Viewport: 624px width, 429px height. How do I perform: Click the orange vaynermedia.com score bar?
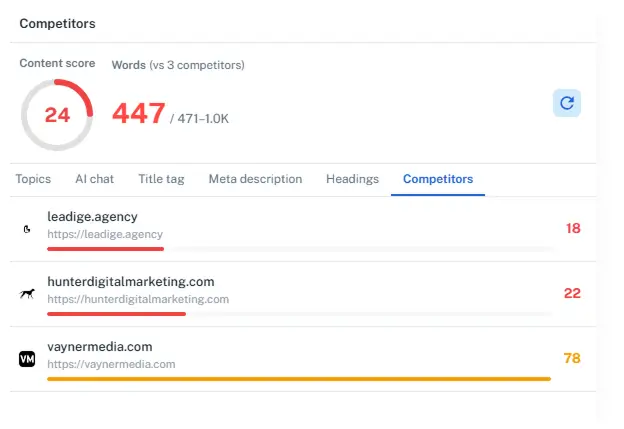[x=299, y=379]
